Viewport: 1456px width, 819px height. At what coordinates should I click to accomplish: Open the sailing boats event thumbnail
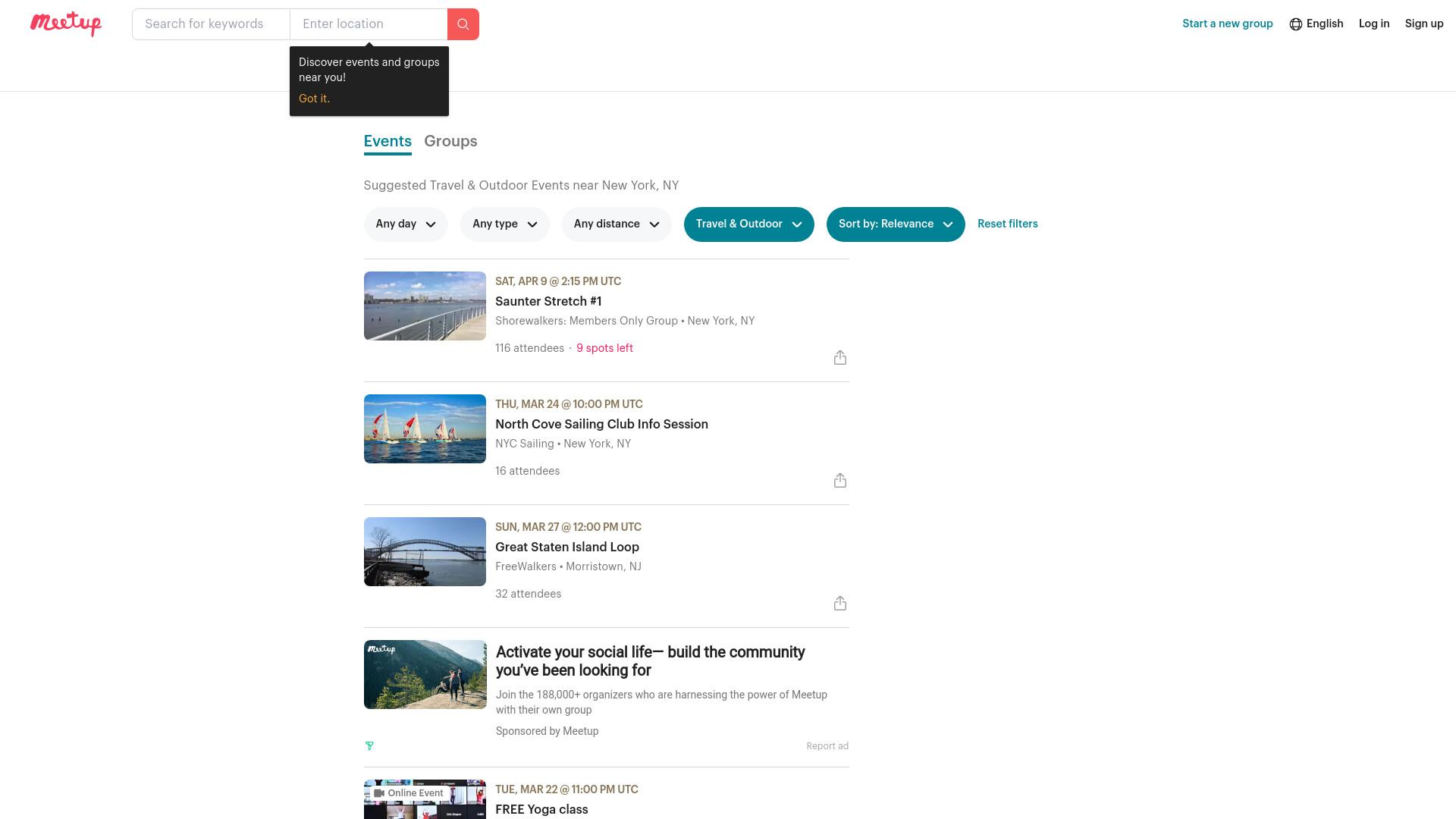tap(425, 428)
